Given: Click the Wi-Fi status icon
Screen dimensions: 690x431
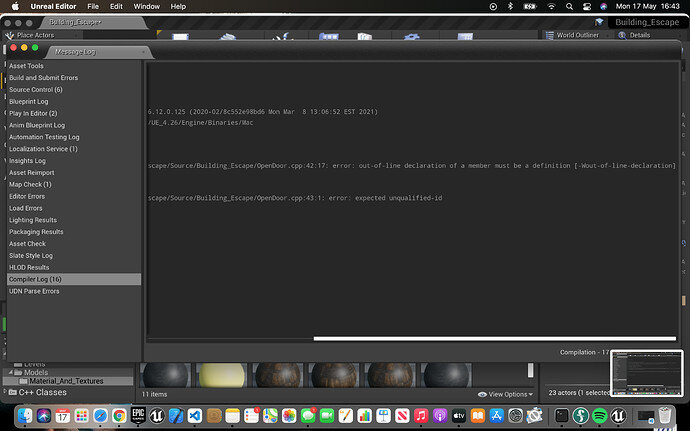Looking at the screenshot, I should [551, 6].
